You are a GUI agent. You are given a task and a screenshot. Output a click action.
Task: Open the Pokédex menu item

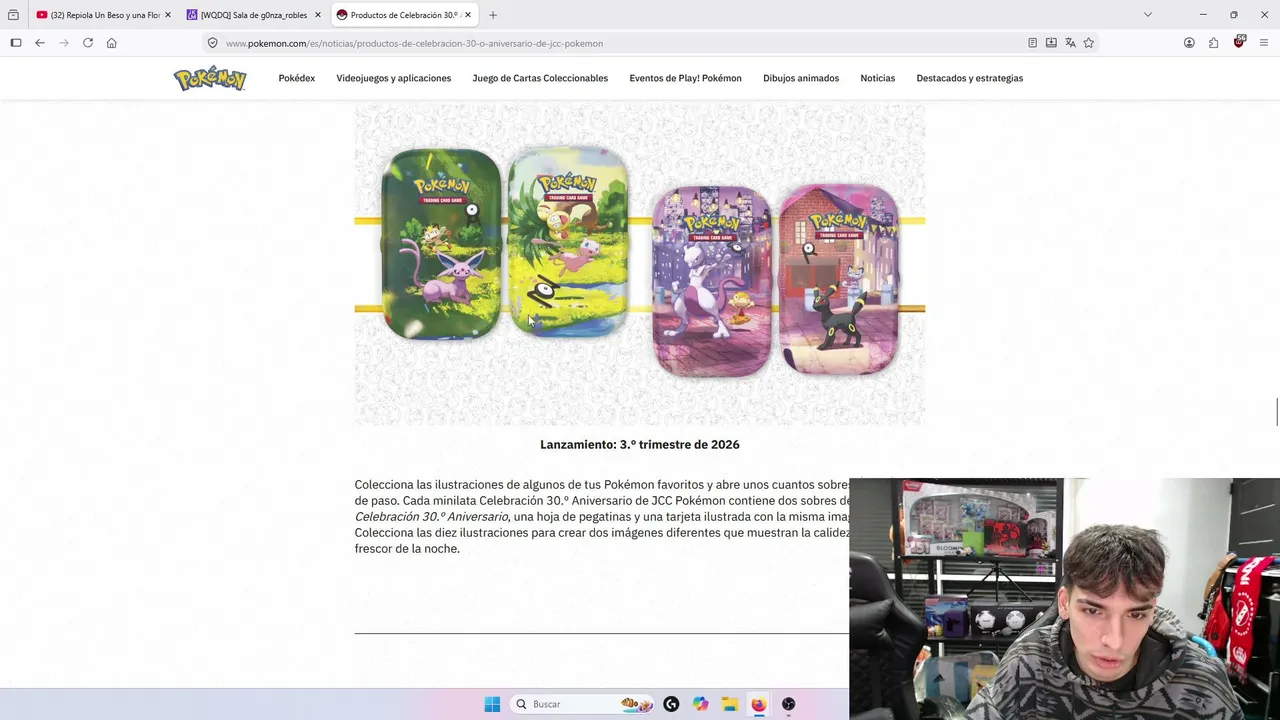point(297,78)
